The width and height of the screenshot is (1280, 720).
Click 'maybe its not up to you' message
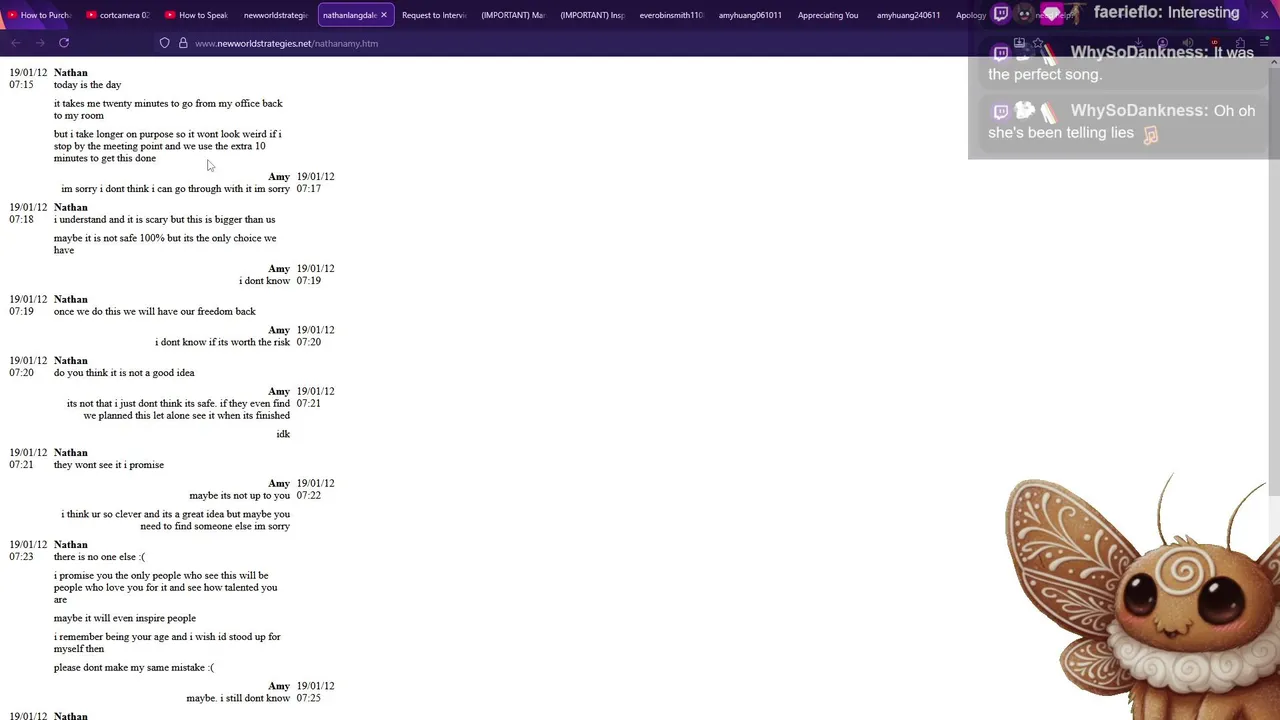coord(240,496)
